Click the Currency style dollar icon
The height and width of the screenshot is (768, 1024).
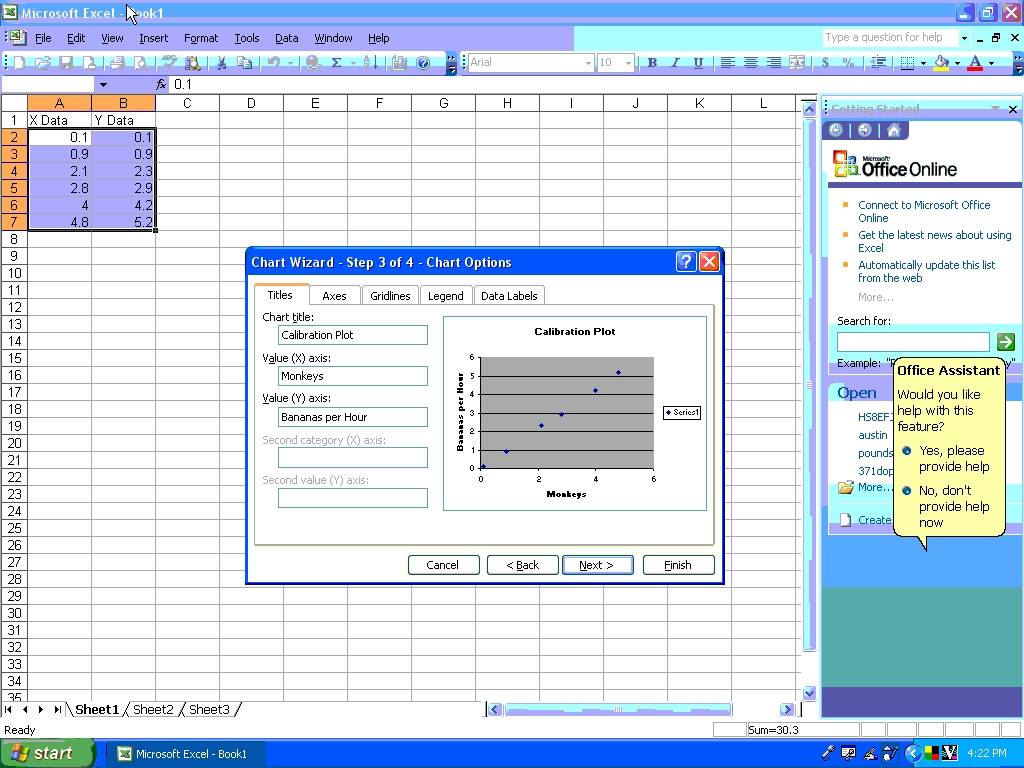click(x=825, y=62)
